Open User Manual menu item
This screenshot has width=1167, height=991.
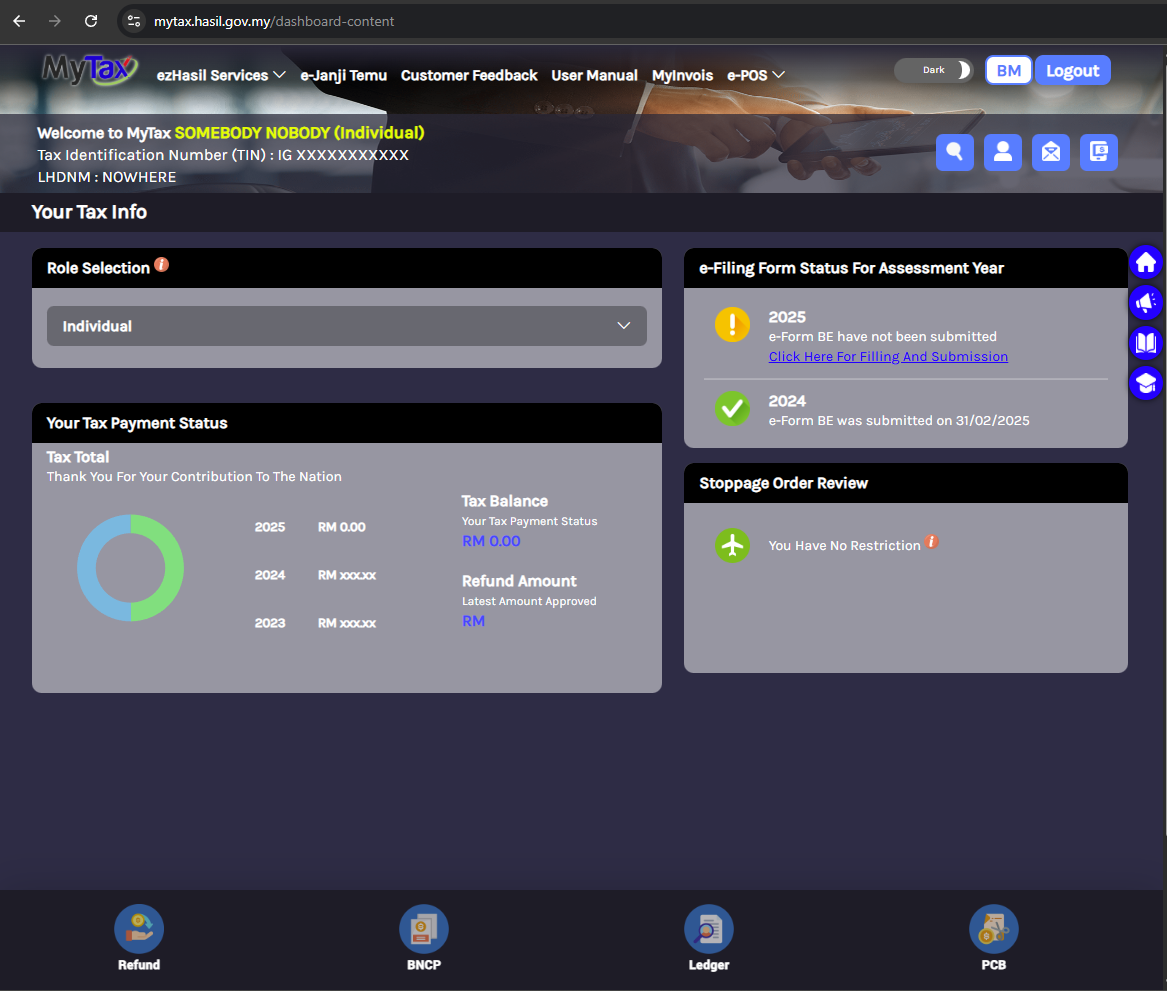click(595, 75)
